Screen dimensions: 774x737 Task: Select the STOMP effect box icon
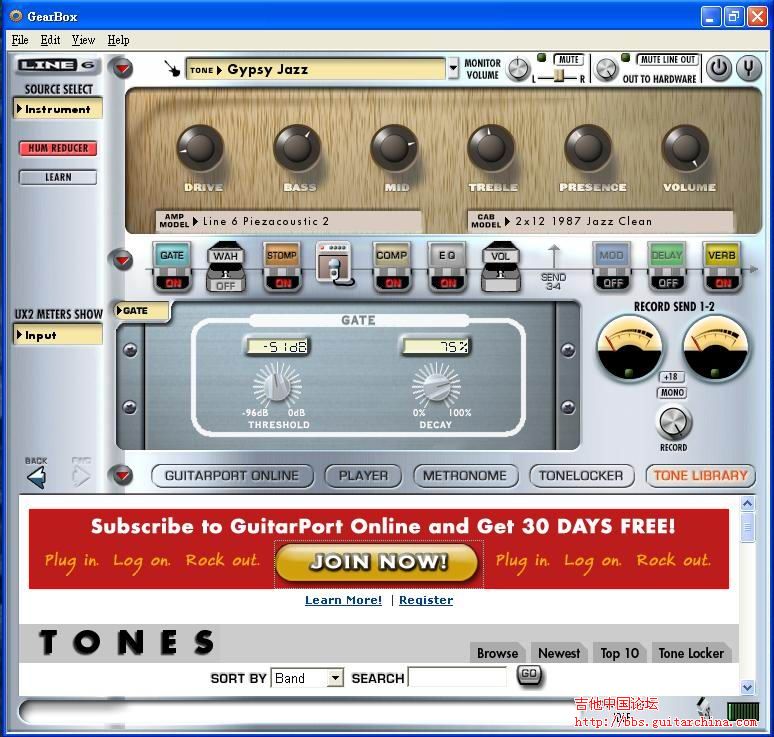(x=282, y=255)
